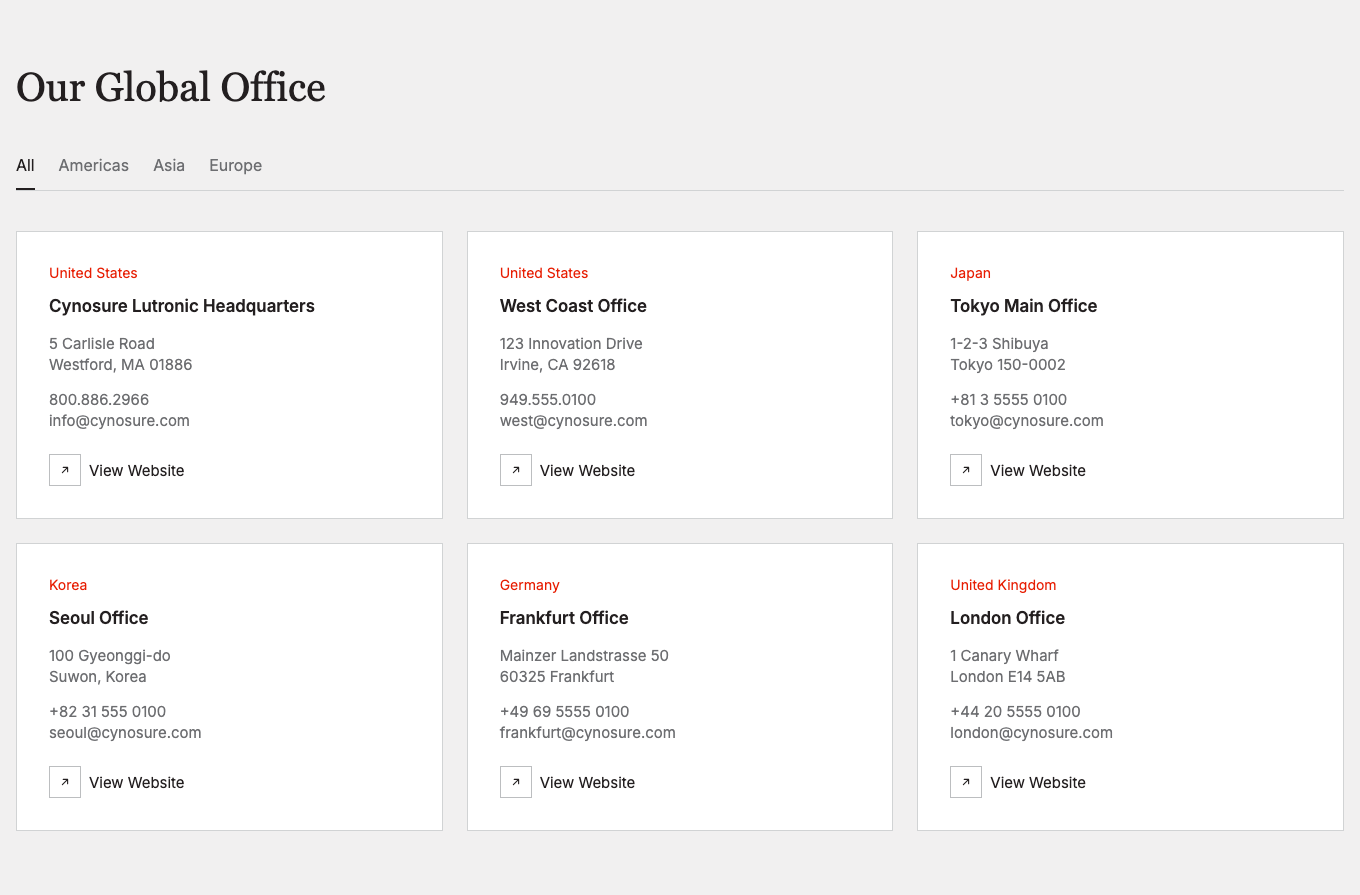Click the 1-2-3 Shibuya address line

[999, 344]
